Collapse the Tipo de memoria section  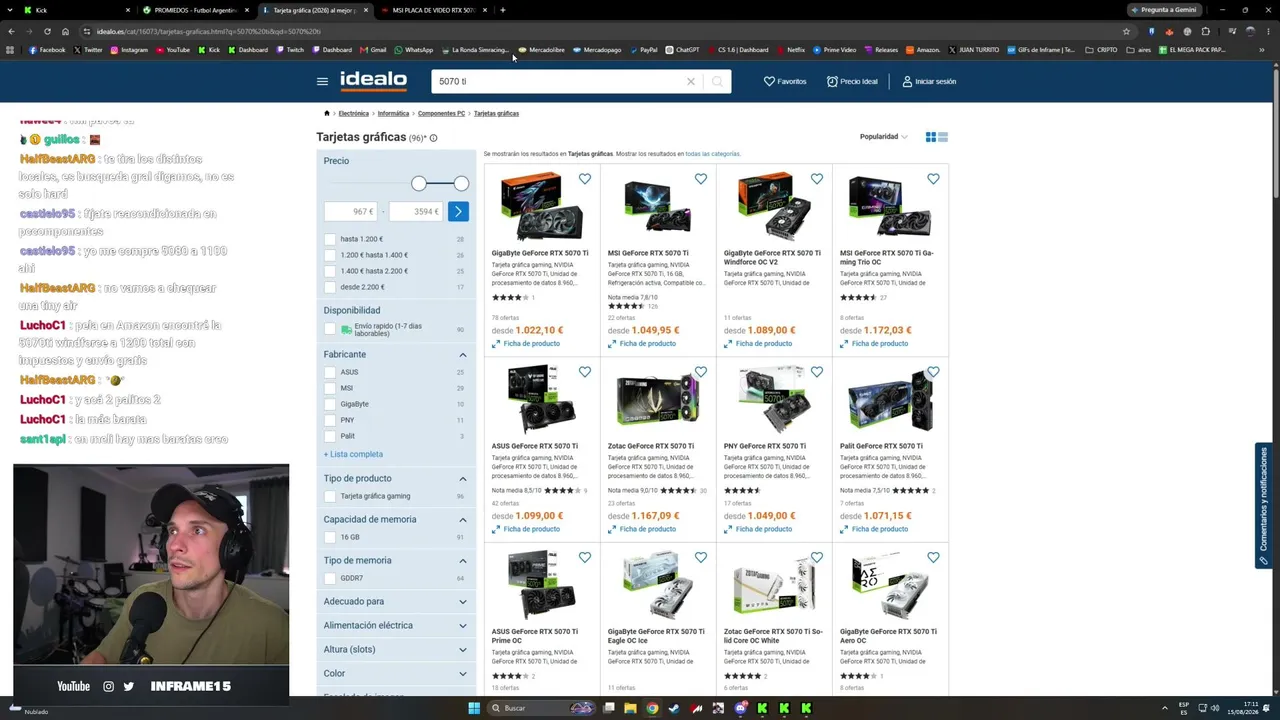(463, 561)
